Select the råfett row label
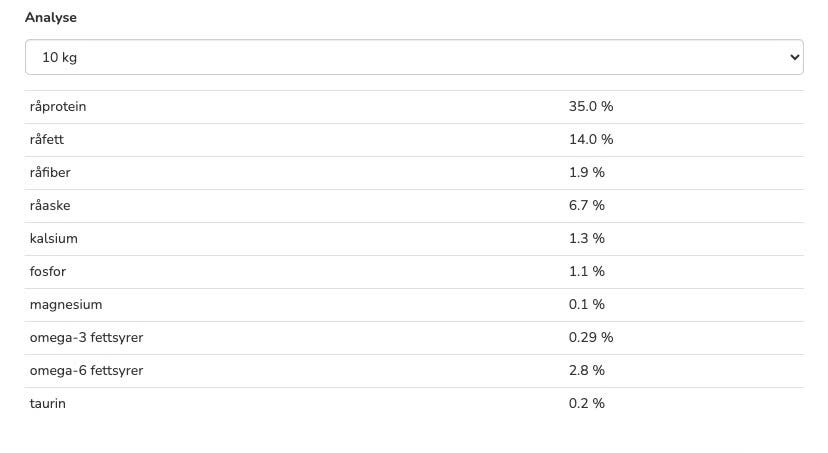The image size is (828, 453). [x=47, y=139]
